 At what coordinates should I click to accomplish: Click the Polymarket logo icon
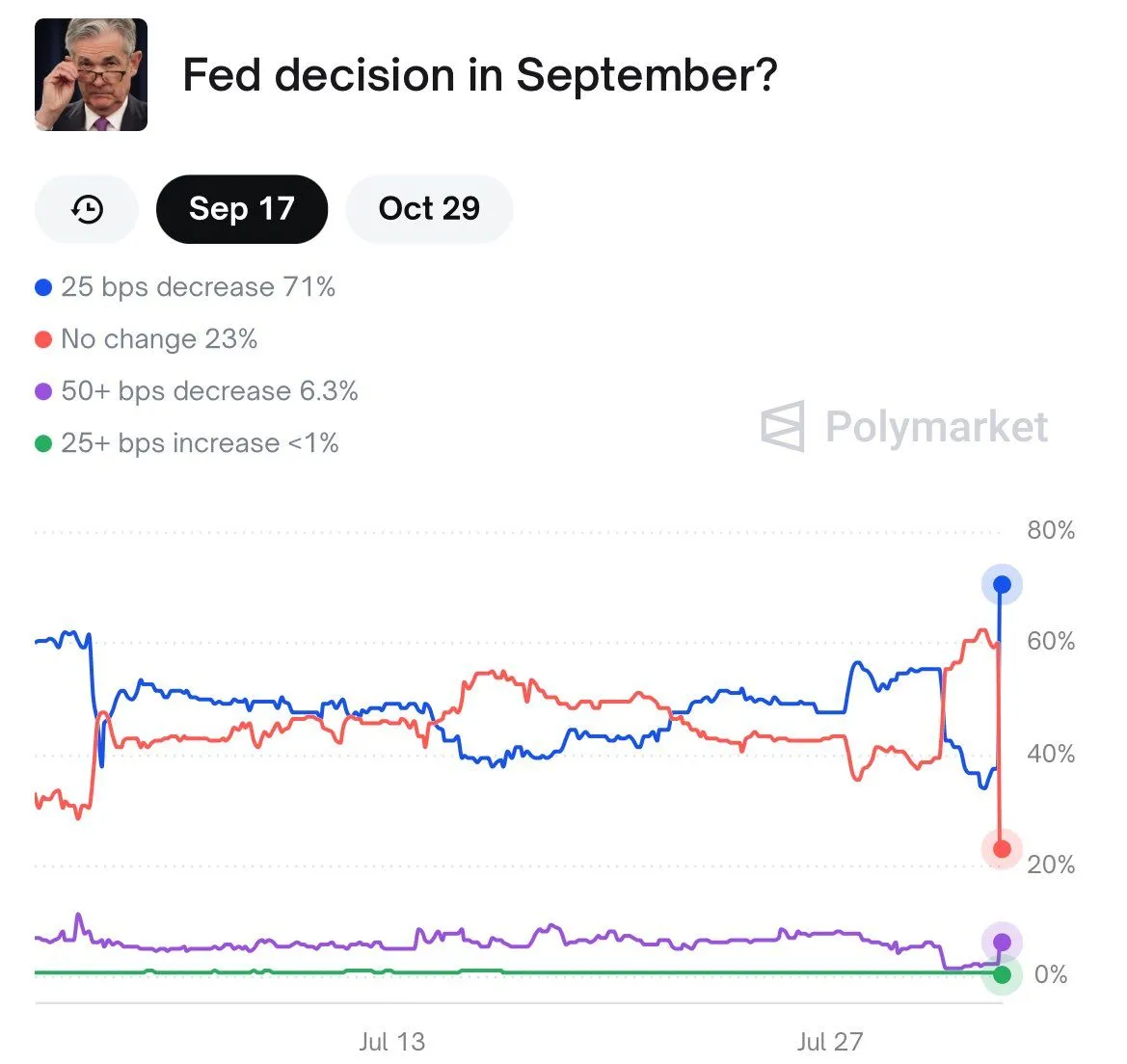click(x=783, y=428)
